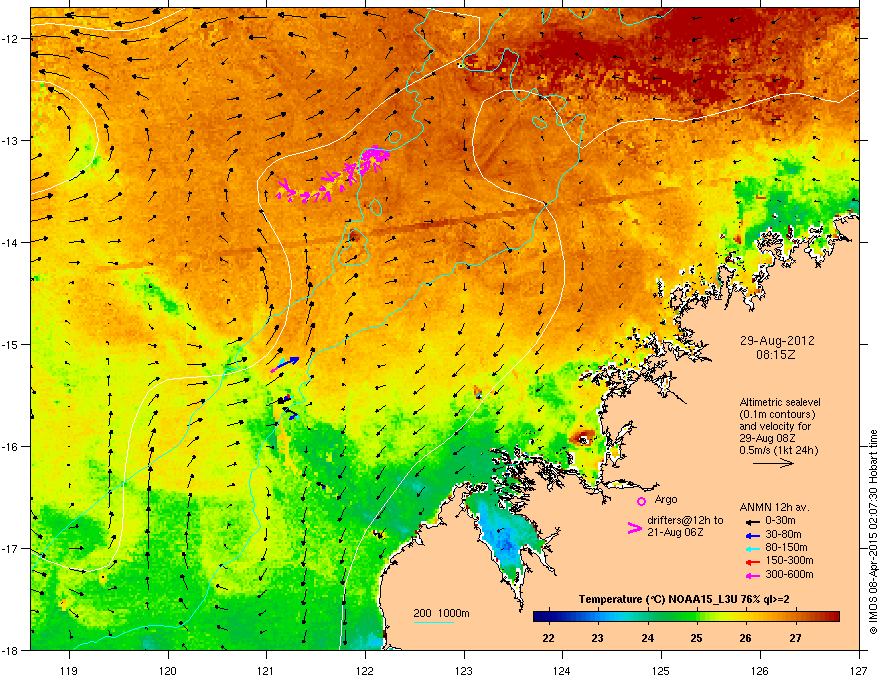Click the '300-600m' depth label
Viewport: 880px width, 680px height.
(x=789, y=574)
